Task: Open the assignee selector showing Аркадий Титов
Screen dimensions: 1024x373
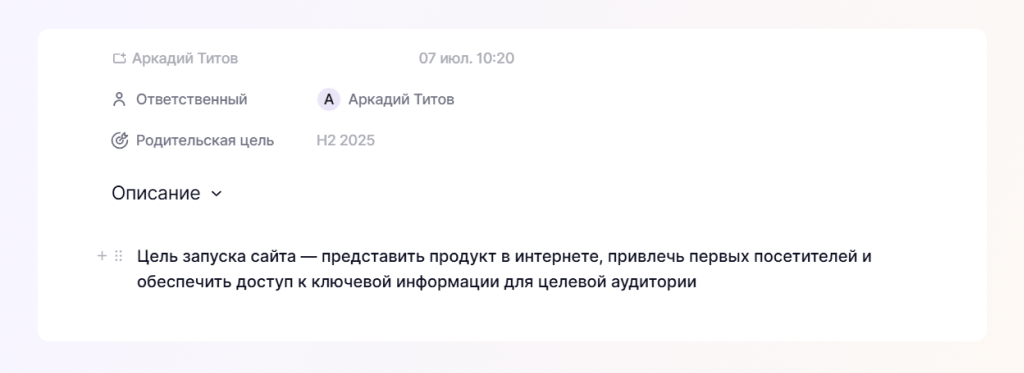Action: tap(386, 100)
